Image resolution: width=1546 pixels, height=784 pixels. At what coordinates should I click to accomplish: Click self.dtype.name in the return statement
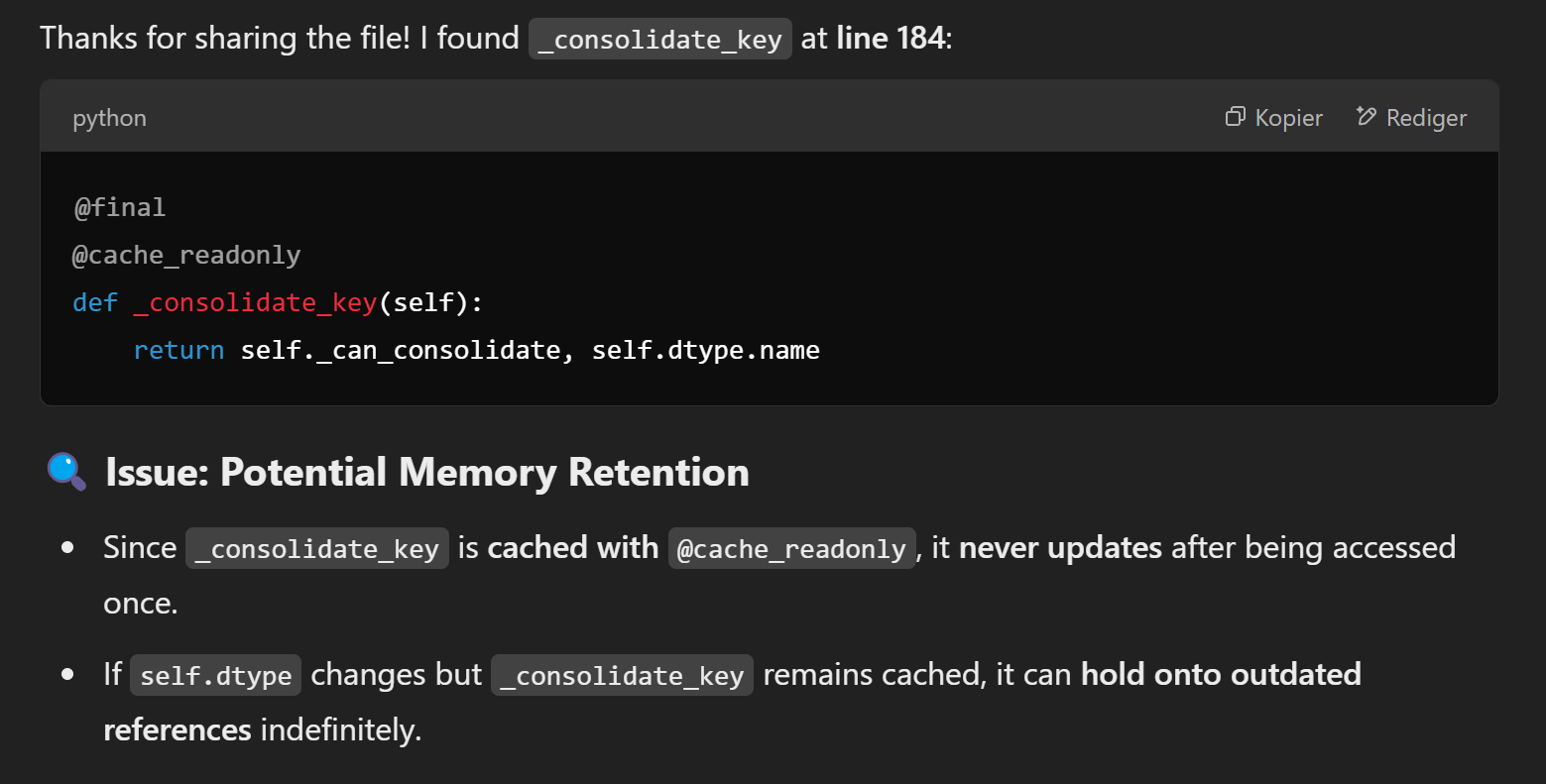point(706,350)
